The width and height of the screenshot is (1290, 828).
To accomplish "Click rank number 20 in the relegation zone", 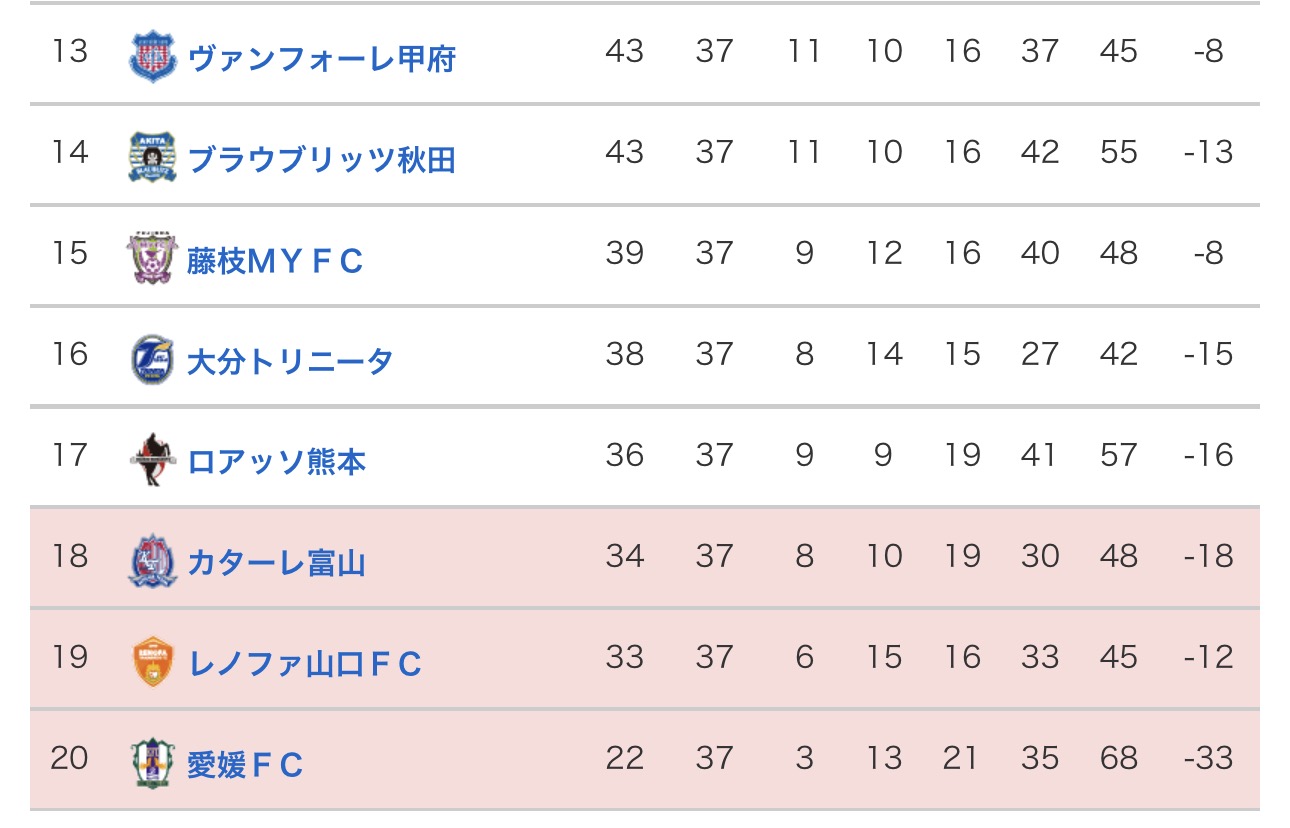I will coord(70,758).
